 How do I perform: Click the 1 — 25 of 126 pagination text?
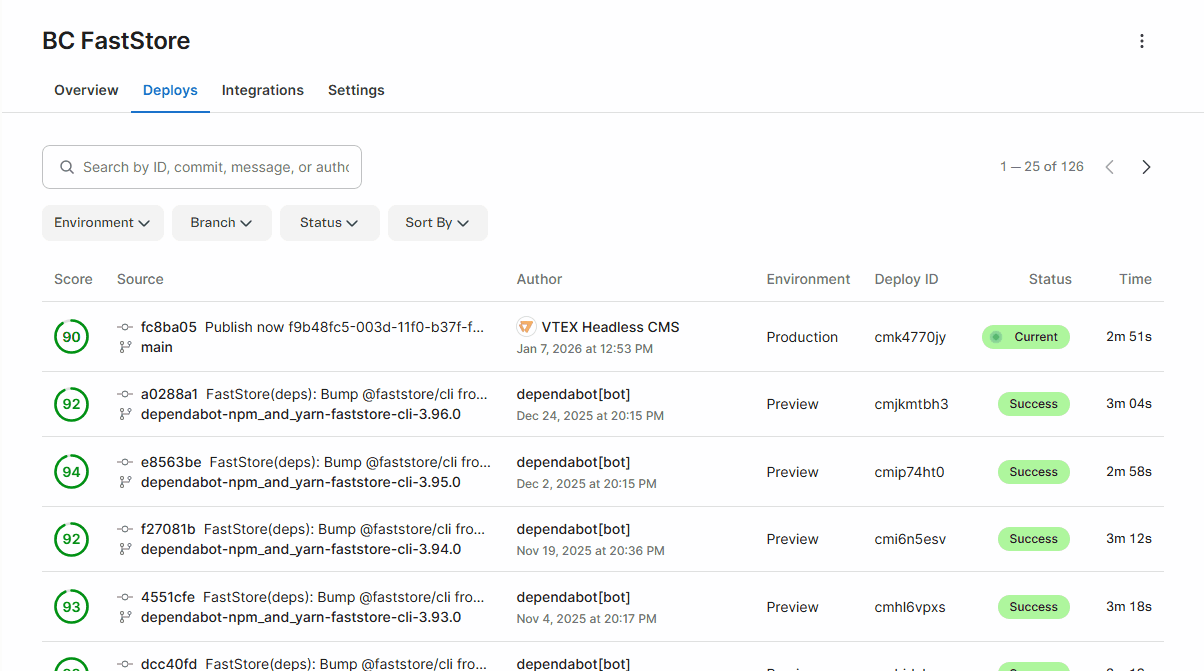tap(1042, 167)
